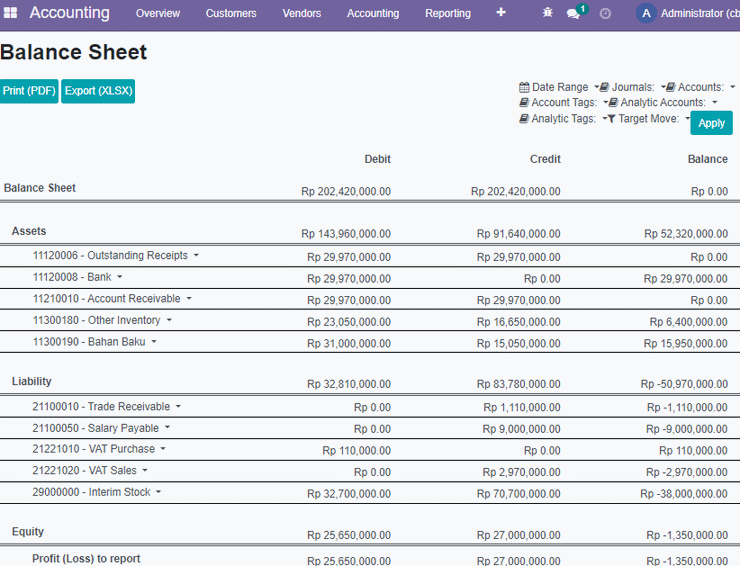740x566 pixels.
Task: Open the Target Move funnel filter
Action: point(648,118)
